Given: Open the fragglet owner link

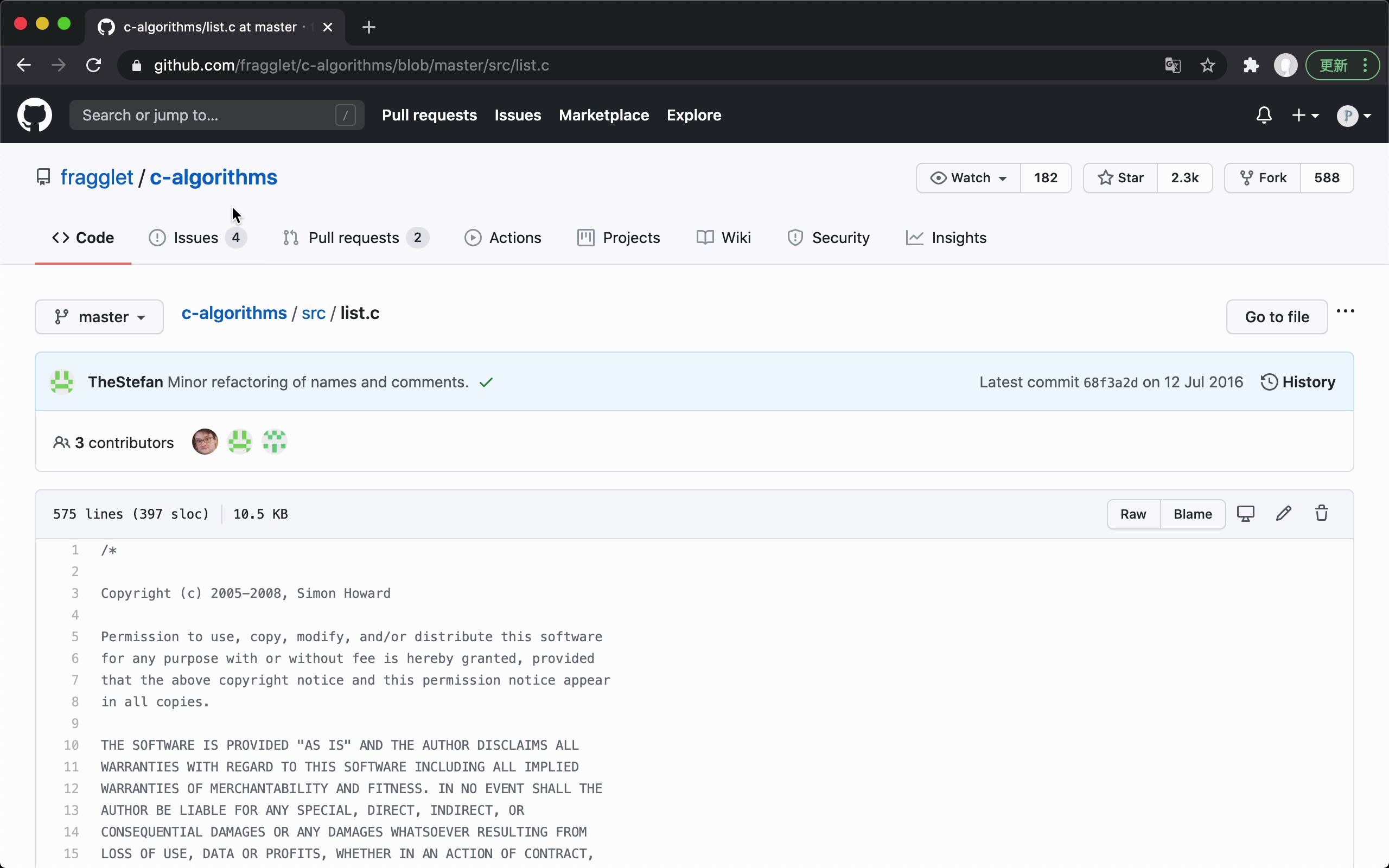Looking at the screenshot, I should click(x=97, y=177).
